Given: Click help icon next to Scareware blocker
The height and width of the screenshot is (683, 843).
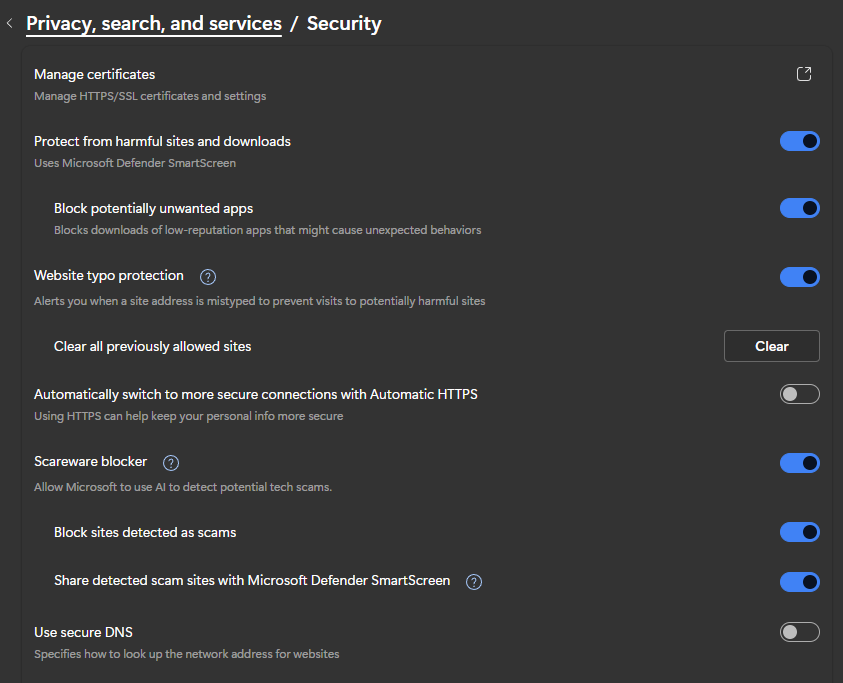Looking at the screenshot, I should pos(171,463).
